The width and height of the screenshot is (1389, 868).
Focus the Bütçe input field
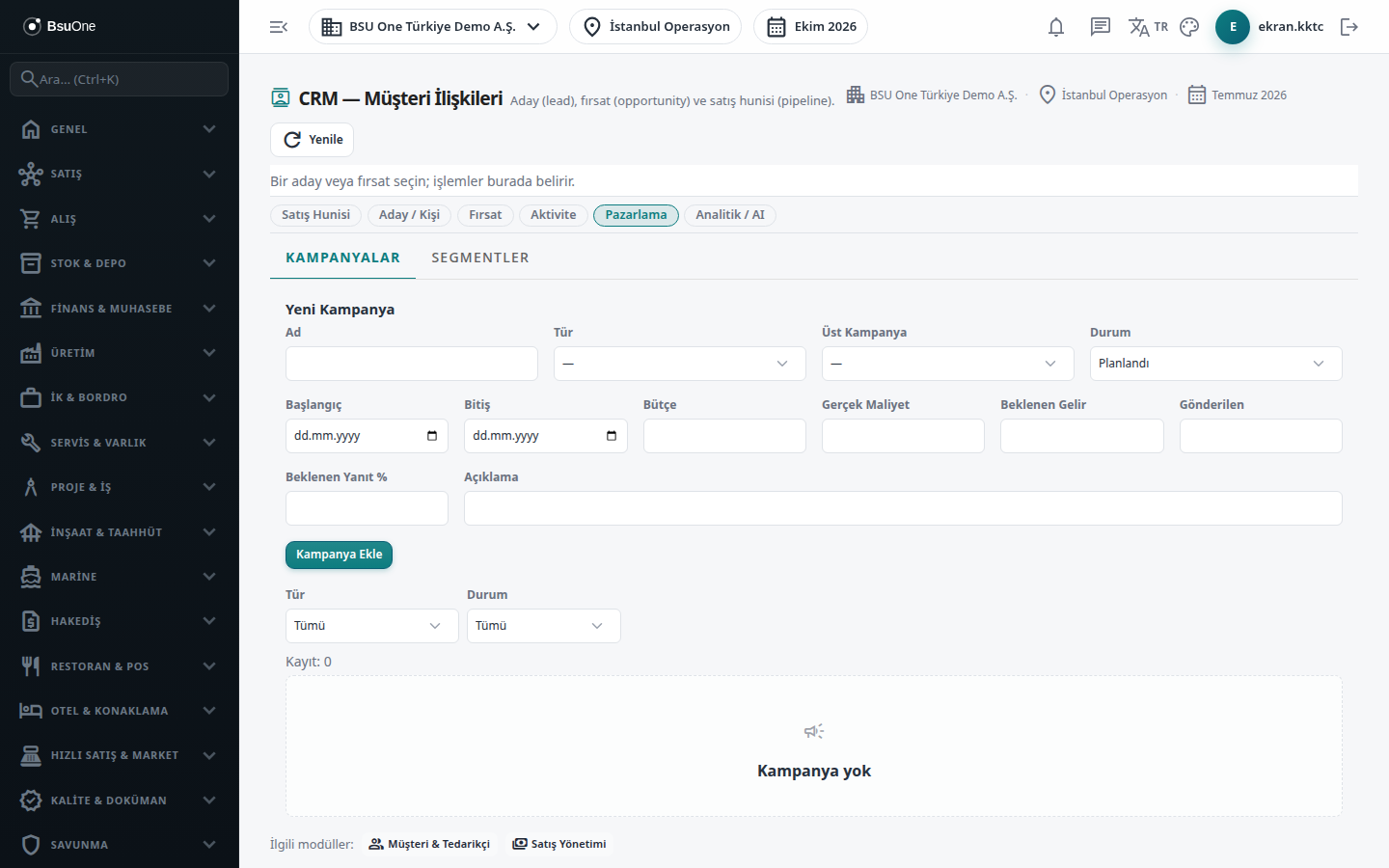tap(724, 436)
